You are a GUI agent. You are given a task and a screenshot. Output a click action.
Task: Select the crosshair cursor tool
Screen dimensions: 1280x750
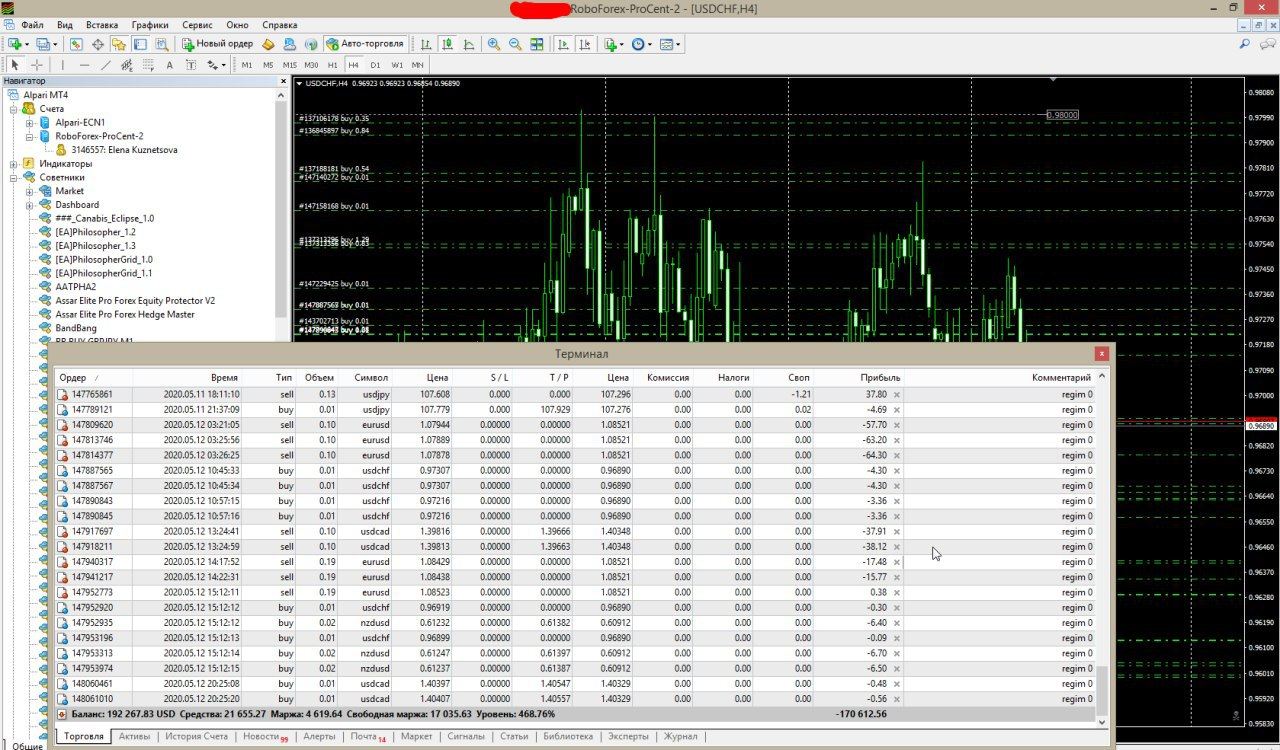pyautogui.click(x=37, y=65)
